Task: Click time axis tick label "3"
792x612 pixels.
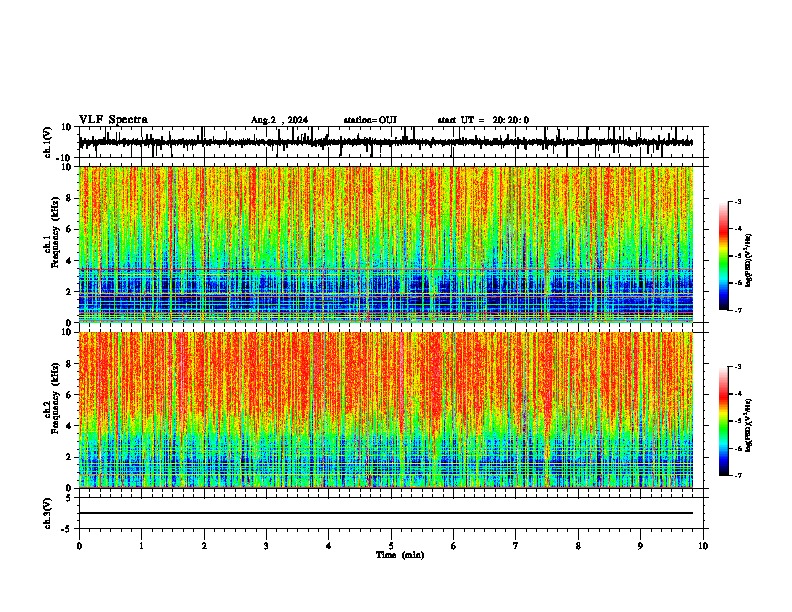Action: [x=266, y=546]
